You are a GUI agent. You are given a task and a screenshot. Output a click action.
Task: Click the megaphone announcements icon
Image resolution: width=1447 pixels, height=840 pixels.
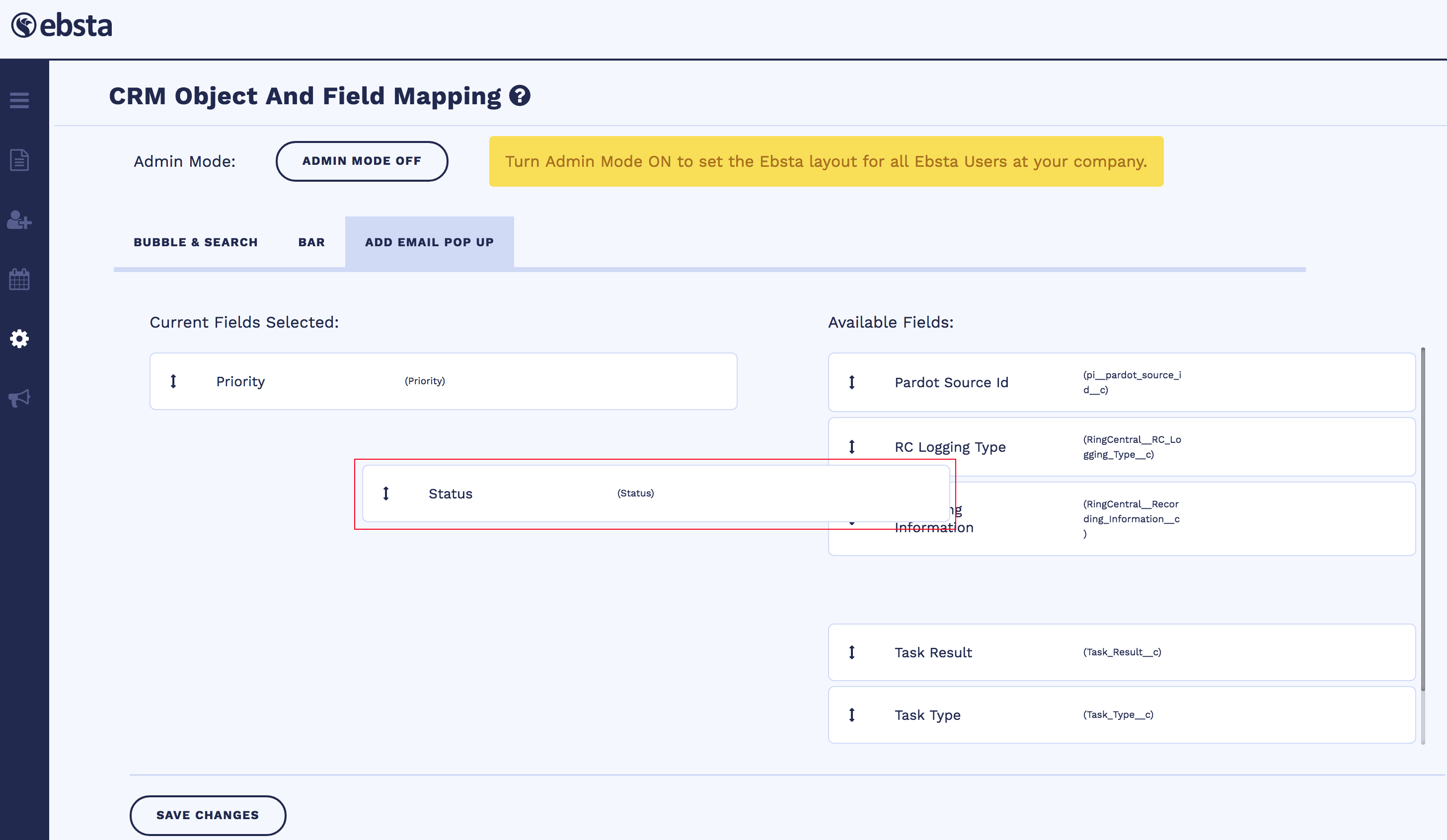[x=19, y=398]
